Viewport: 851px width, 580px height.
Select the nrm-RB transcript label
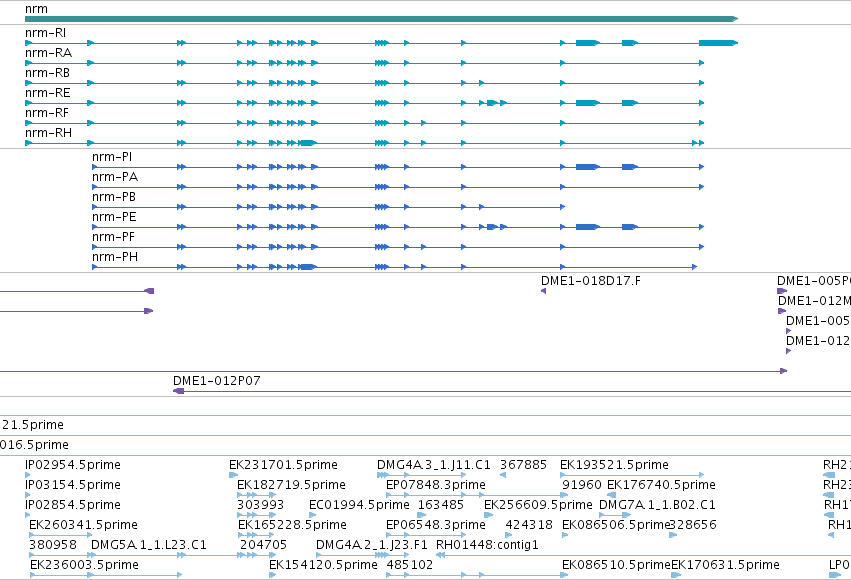47,73
